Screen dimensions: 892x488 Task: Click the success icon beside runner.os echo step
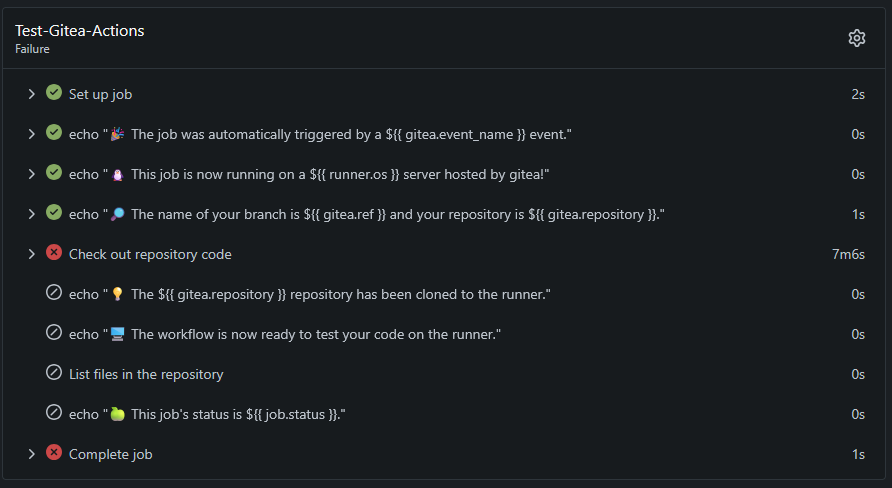54,173
